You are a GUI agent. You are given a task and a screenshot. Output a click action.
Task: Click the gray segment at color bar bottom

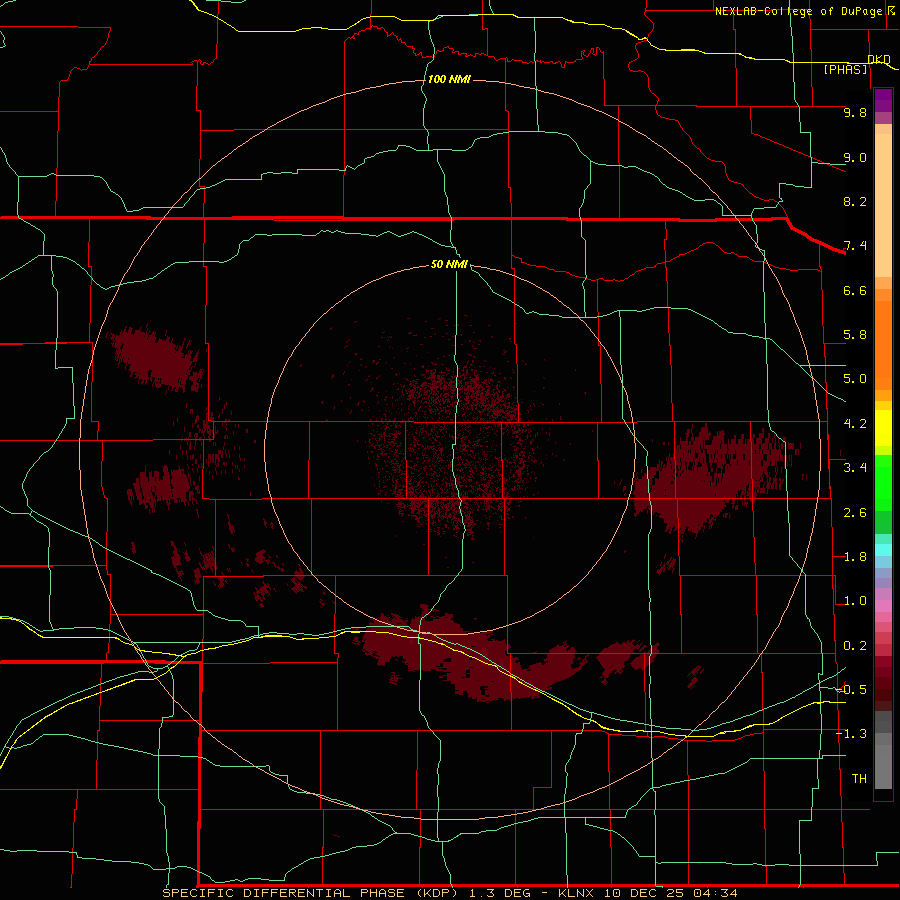point(883,763)
